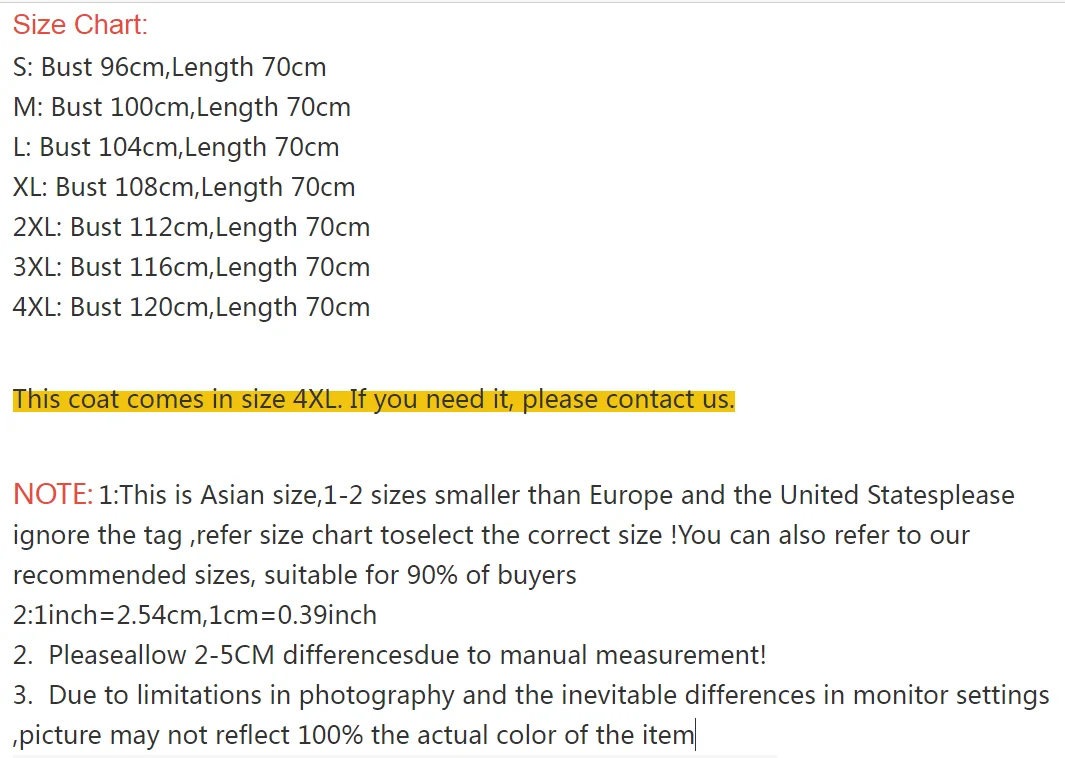Click the yellow highlighted 4XL coat sentence
This screenshot has width=1065, height=758.
coord(374,399)
